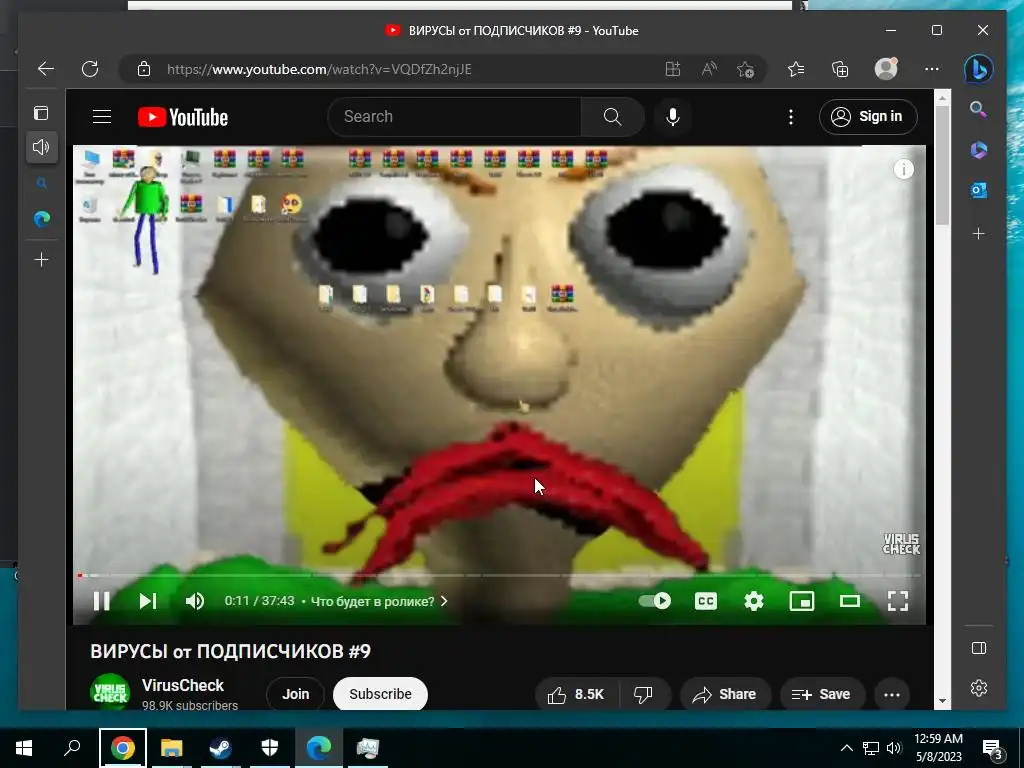Go fullscreen in the video player
Screen dimensions: 1024x768
pos(898,601)
